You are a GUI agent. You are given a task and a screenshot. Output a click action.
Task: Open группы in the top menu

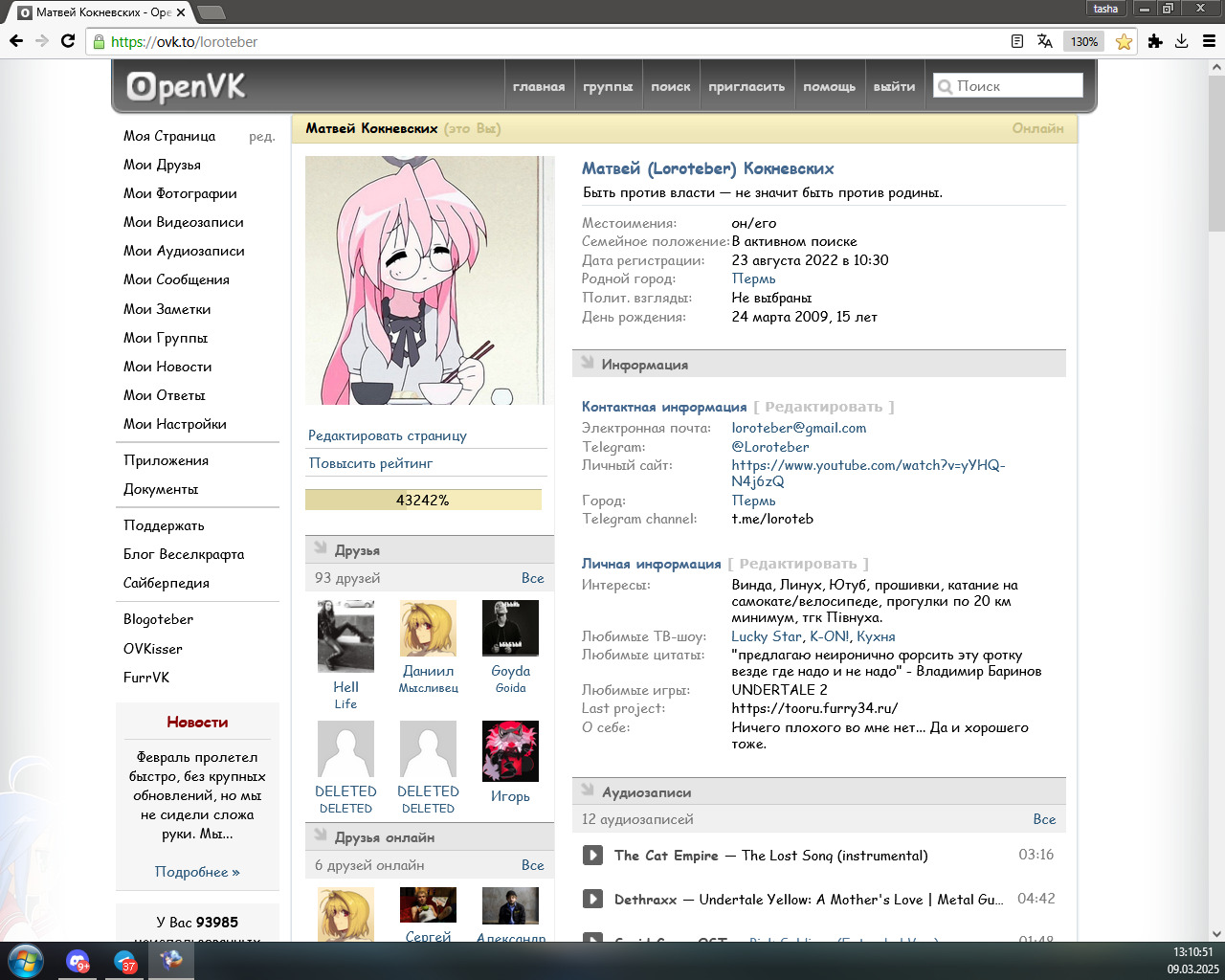[x=609, y=86]
